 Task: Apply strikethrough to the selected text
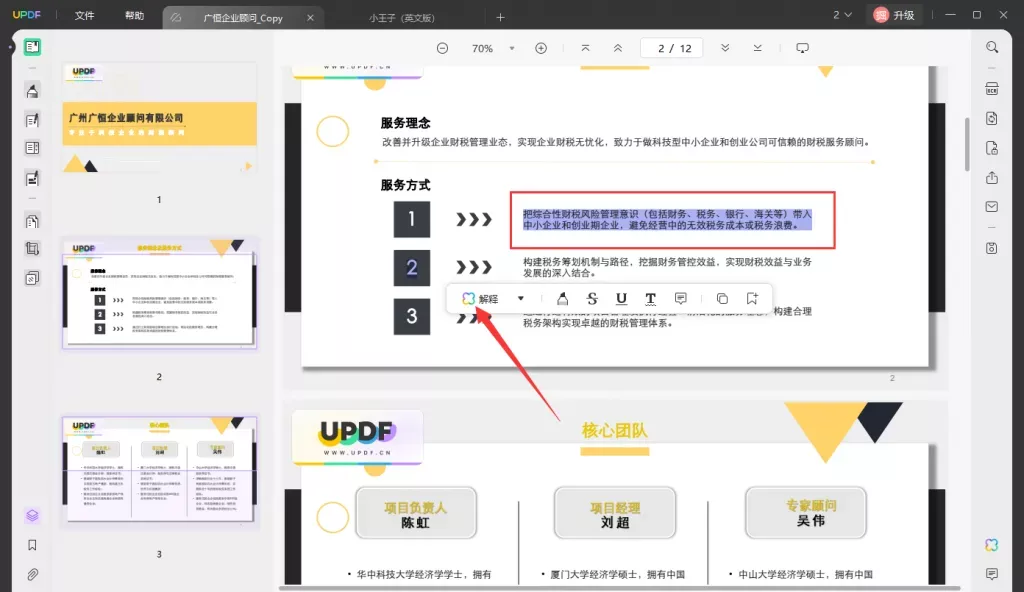click(592, 298)
